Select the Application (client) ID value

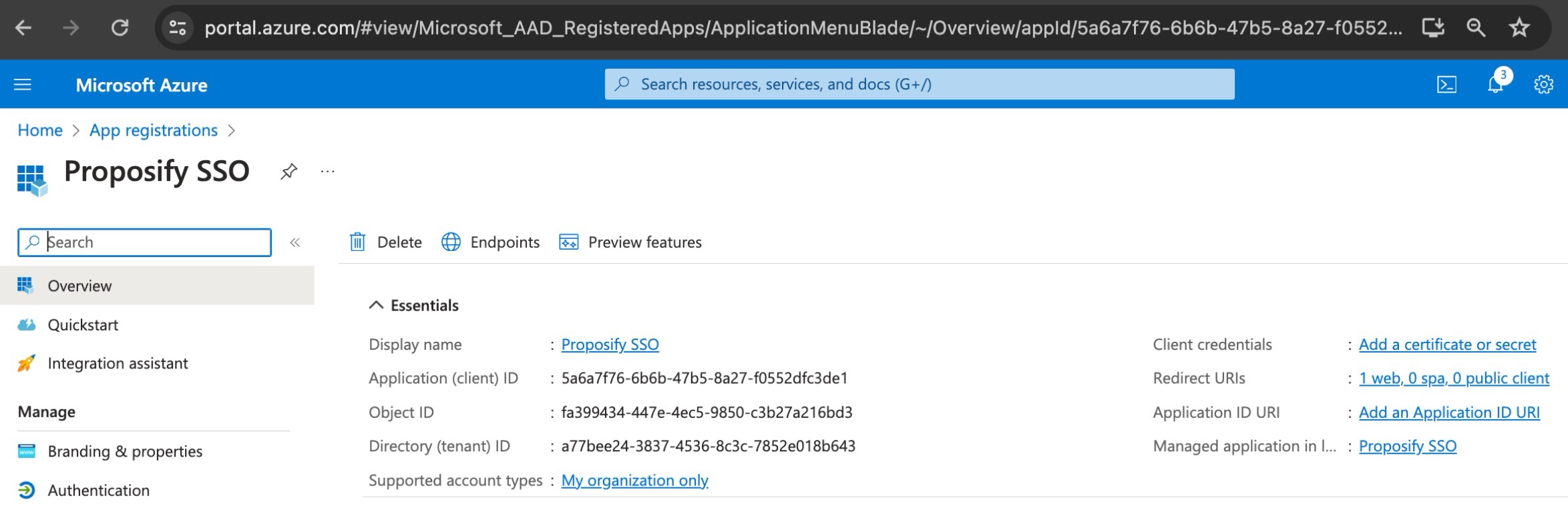point(705,378)
